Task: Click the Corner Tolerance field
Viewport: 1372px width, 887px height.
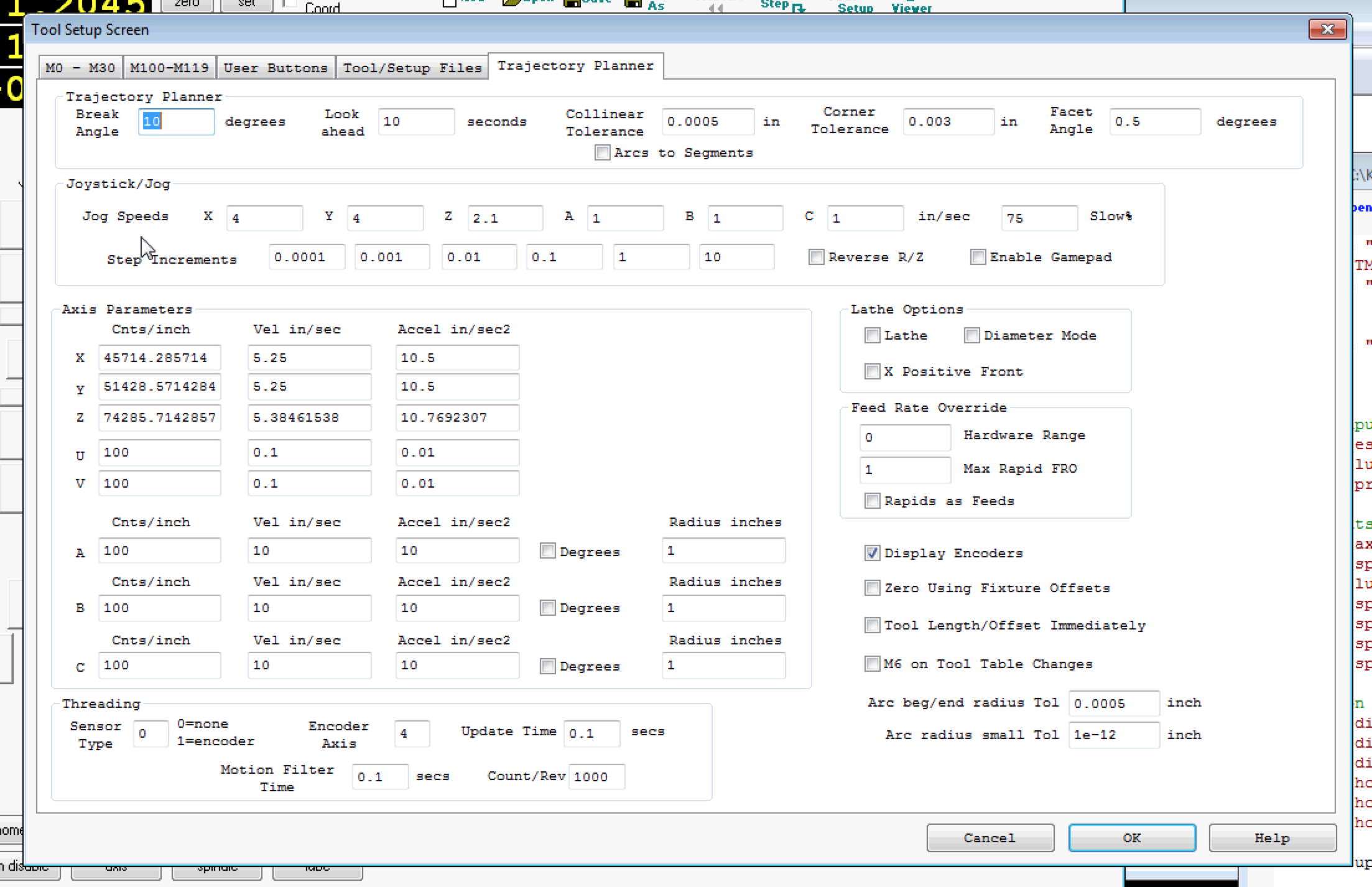Action: [x=947, y=122]
